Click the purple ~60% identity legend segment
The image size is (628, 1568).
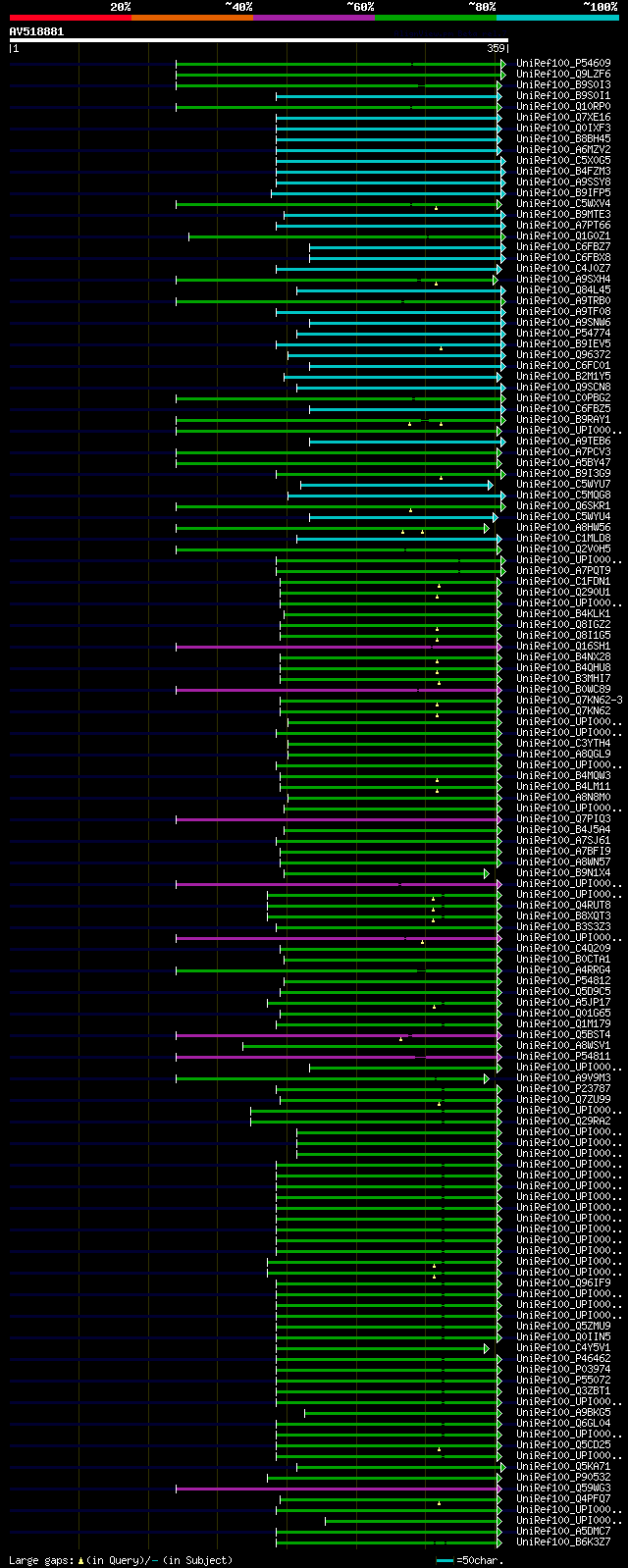pos(314,18)
